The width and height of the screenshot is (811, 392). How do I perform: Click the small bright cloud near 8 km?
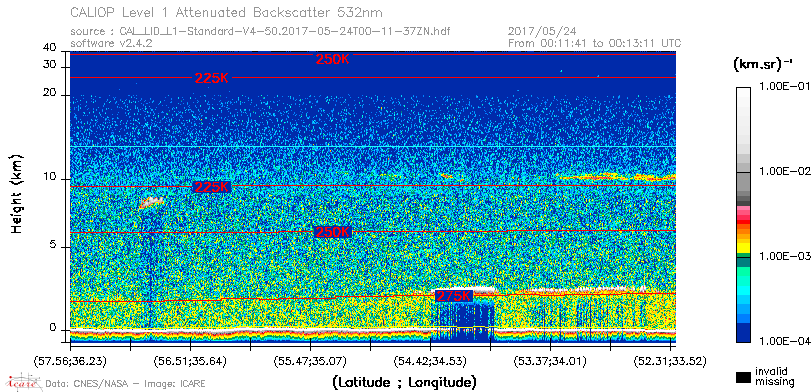point(151,202)
